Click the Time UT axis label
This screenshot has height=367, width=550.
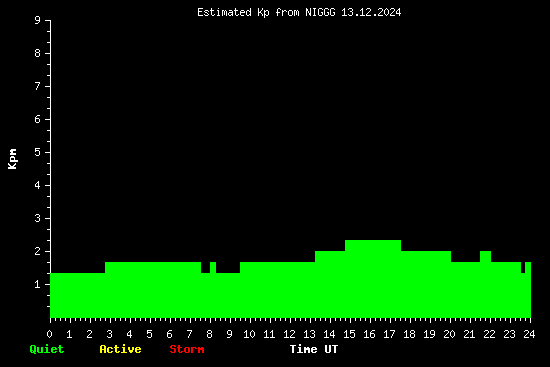(x=314, y=349)
